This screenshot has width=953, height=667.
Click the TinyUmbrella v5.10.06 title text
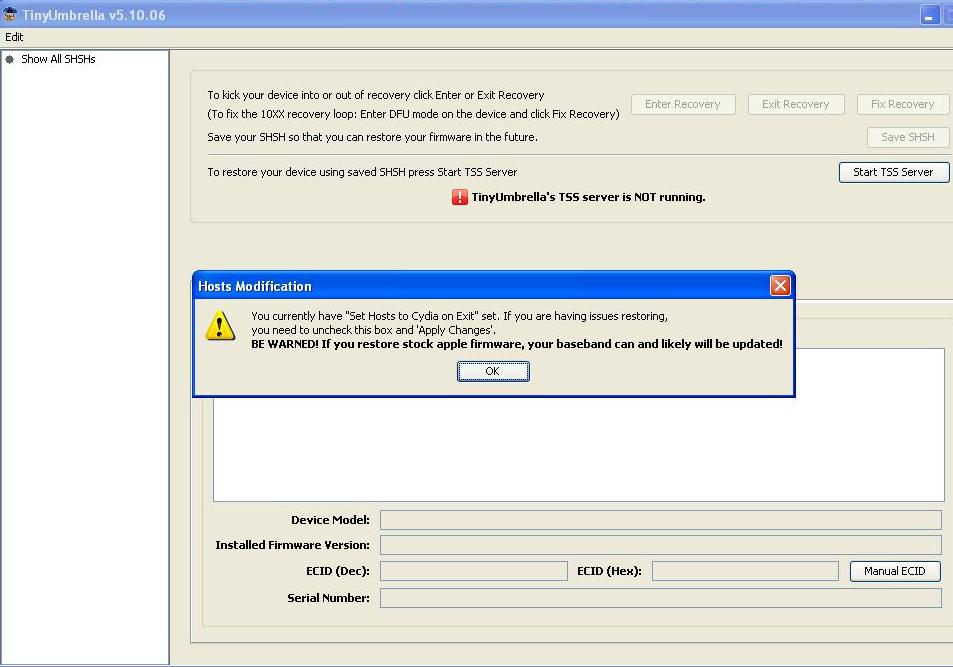click(94, 15)
